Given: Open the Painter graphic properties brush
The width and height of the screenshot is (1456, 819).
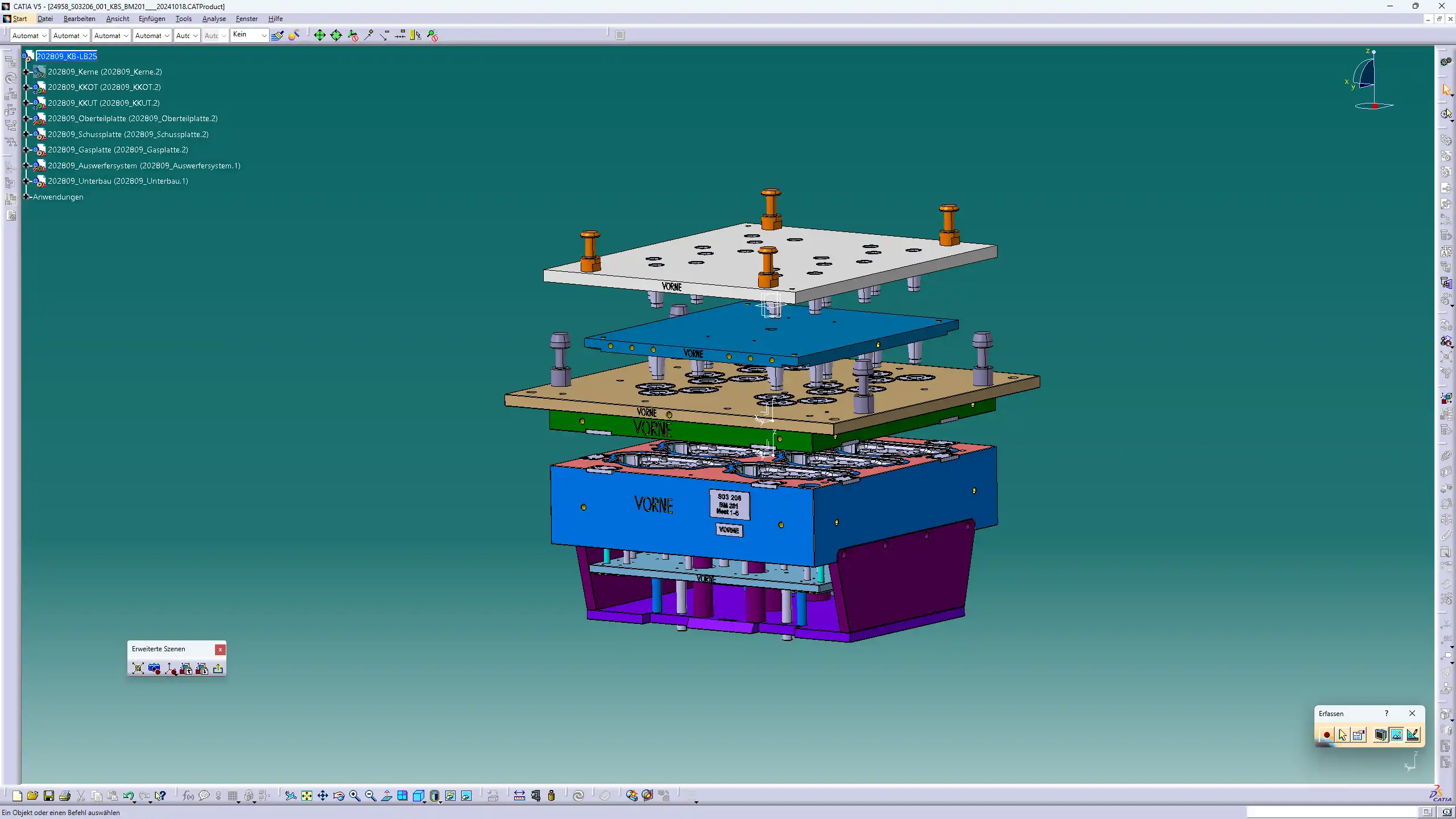Looking at the screenshot, I should [x=278, y=35].
